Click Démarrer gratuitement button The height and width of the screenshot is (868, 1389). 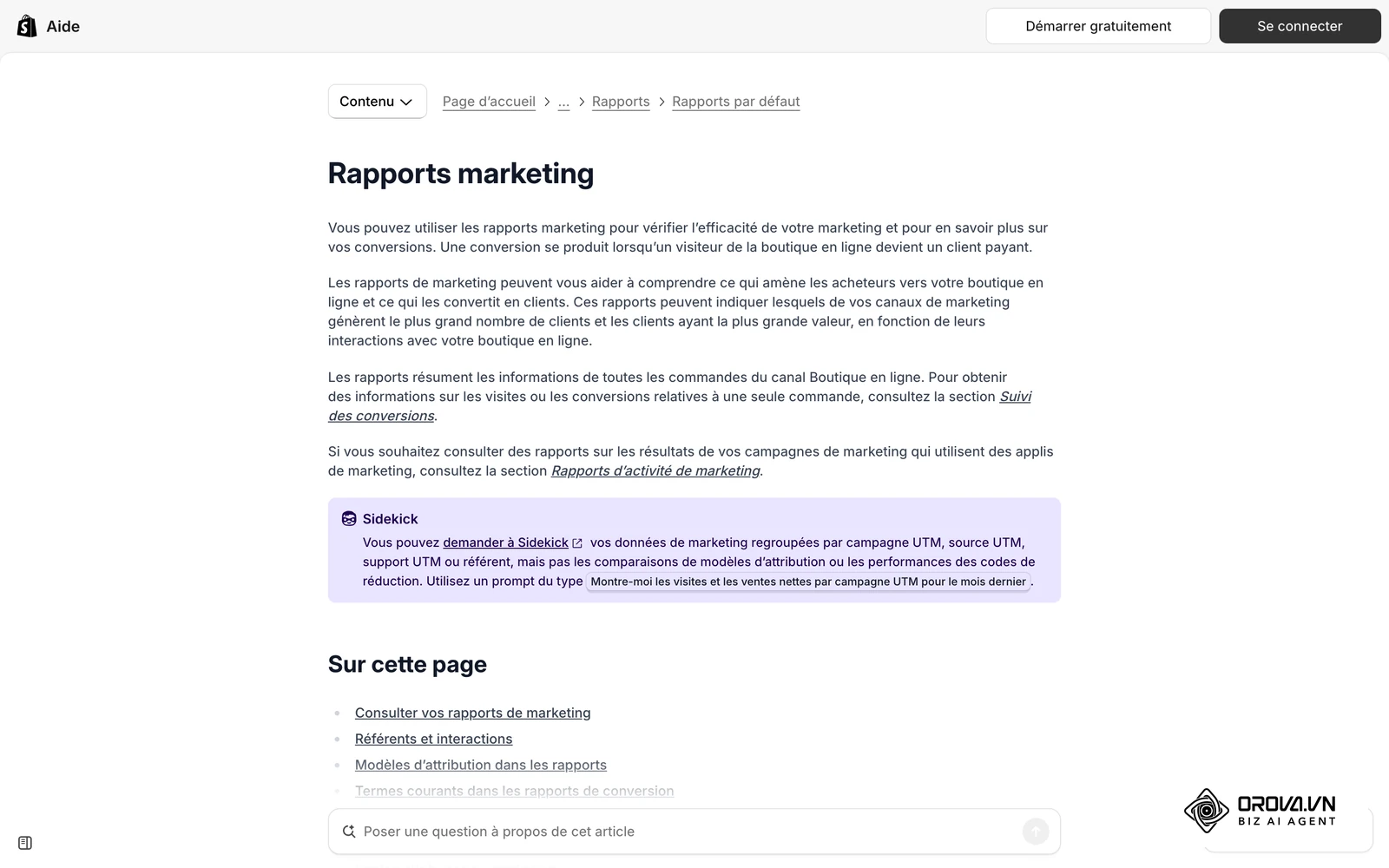click(x=1098, y=26)
